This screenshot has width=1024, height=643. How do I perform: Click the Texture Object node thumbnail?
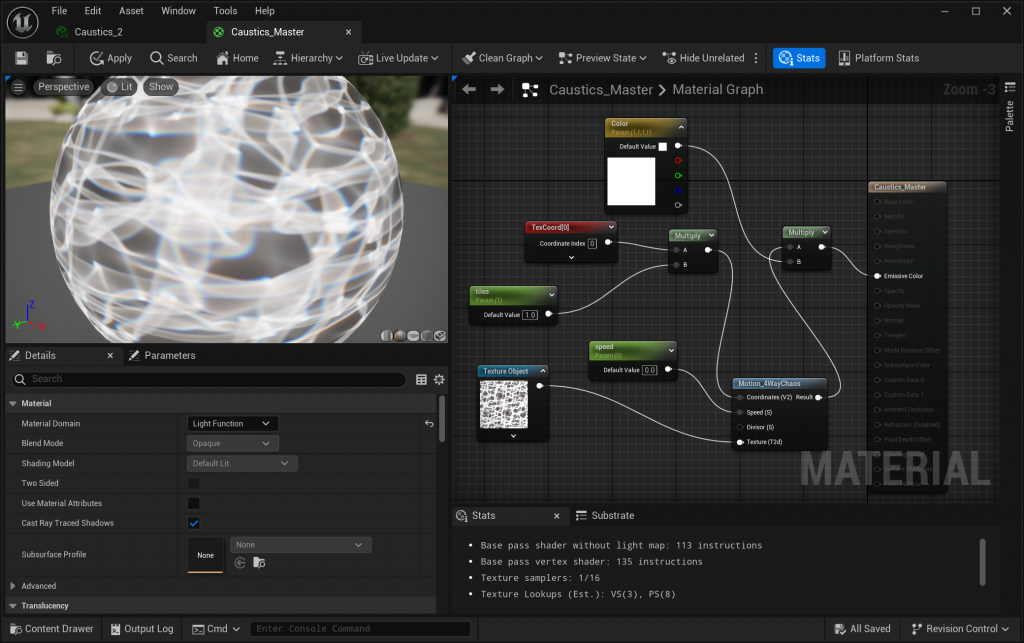pyautogui.click(x=504, y=405)
